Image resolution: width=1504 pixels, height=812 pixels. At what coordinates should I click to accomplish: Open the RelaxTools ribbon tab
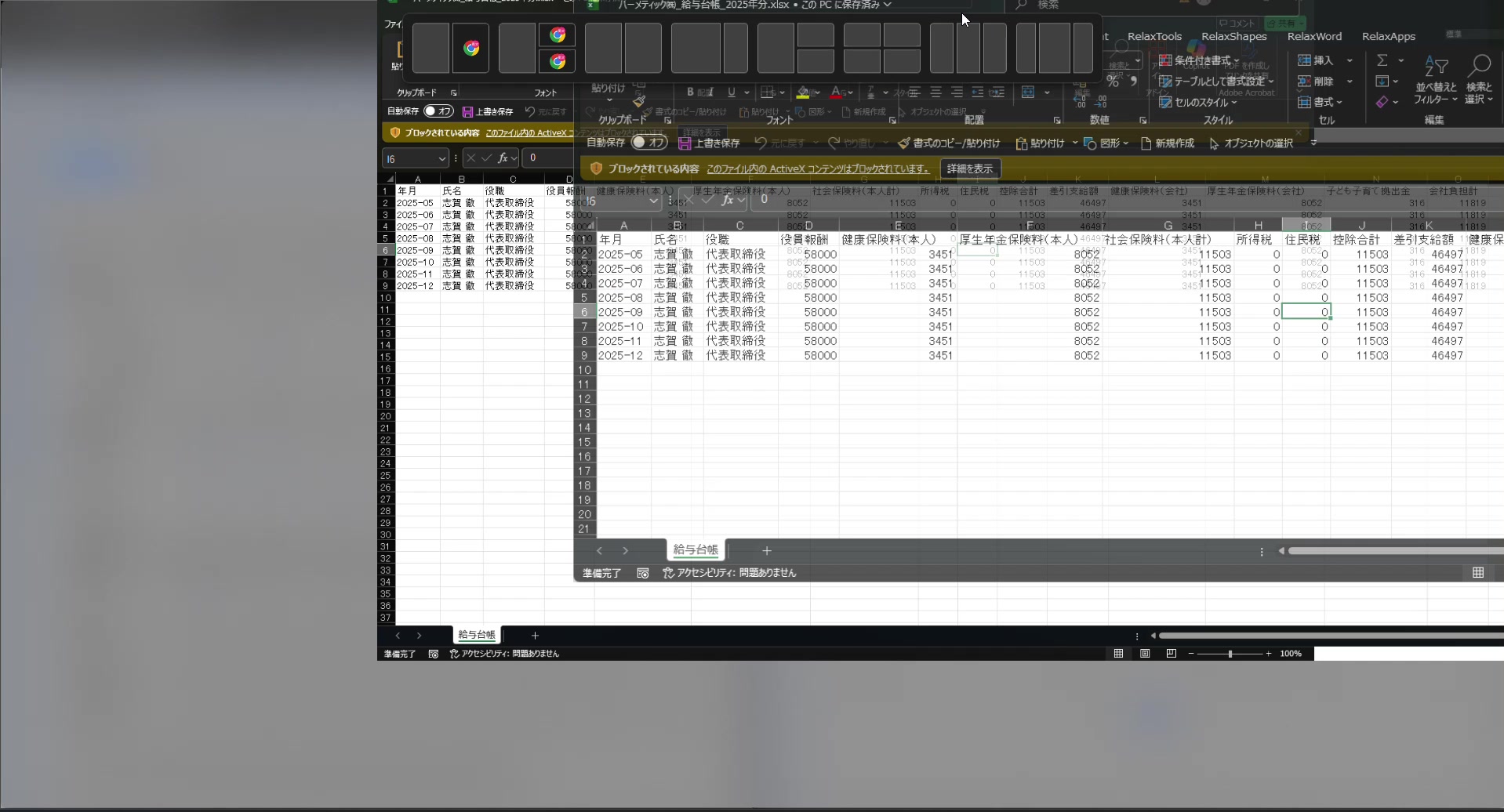(x=1154, y=36)
